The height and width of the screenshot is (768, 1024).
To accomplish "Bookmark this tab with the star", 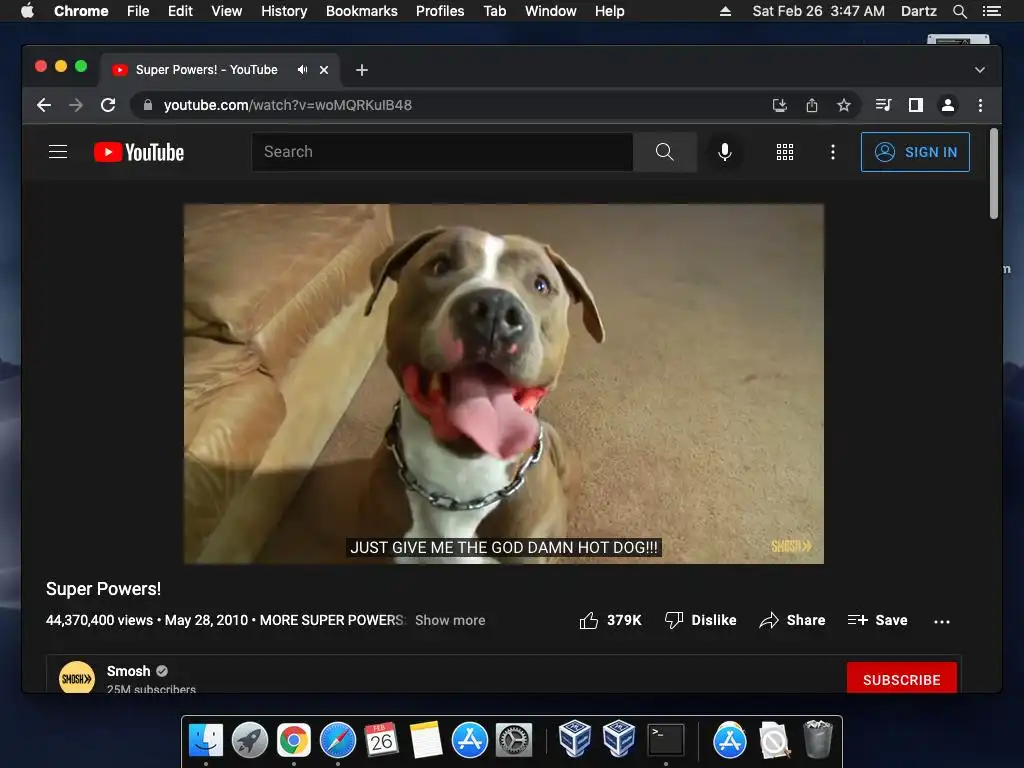I will coord(844,105).
